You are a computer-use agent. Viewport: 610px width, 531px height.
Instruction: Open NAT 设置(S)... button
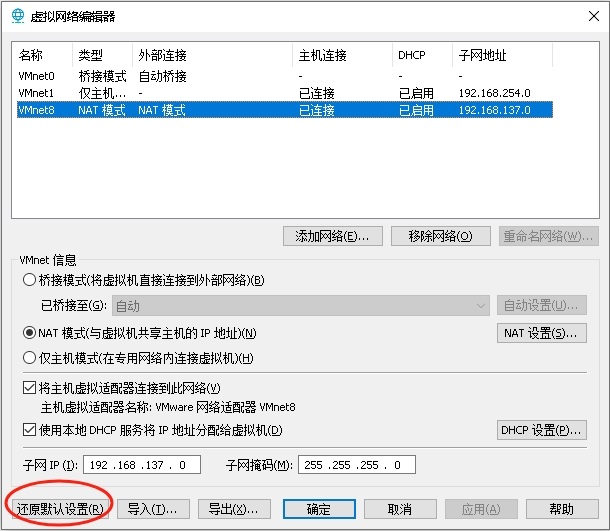[542, 333]
